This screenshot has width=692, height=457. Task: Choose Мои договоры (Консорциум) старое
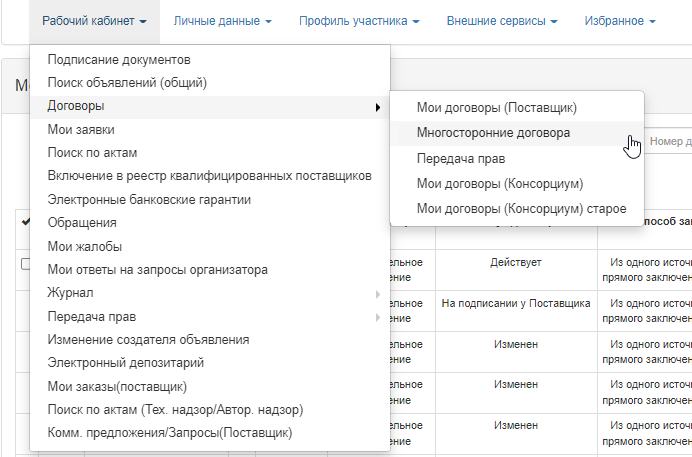click(521, 208)
